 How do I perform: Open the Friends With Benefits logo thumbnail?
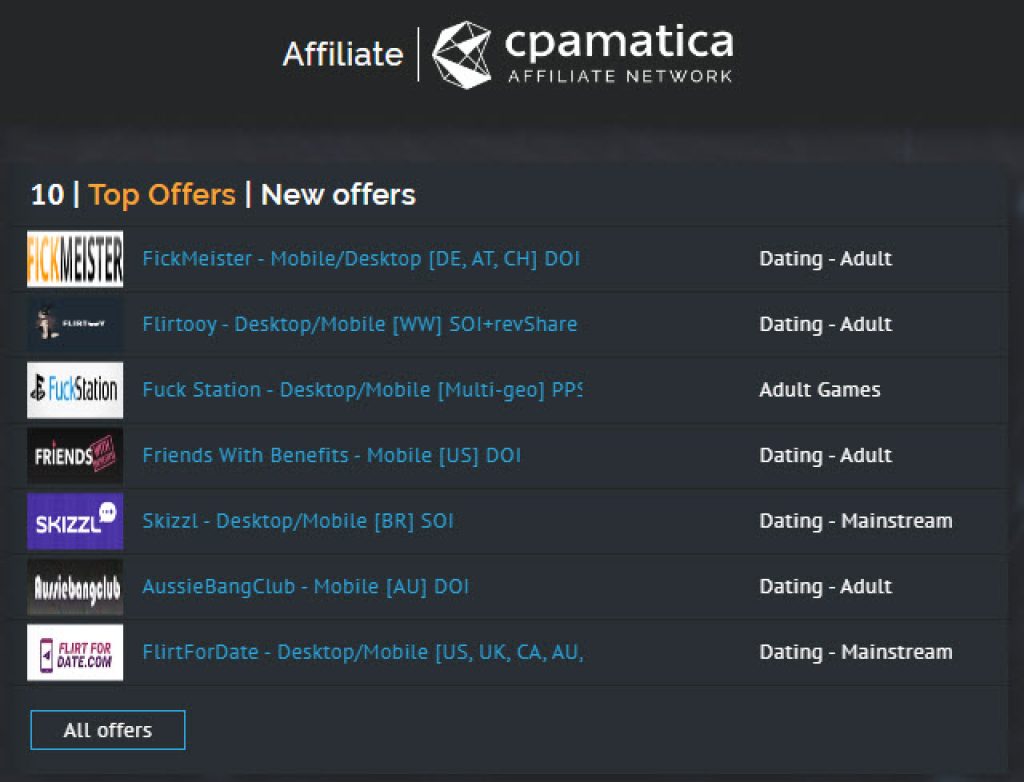coord(75,455)
